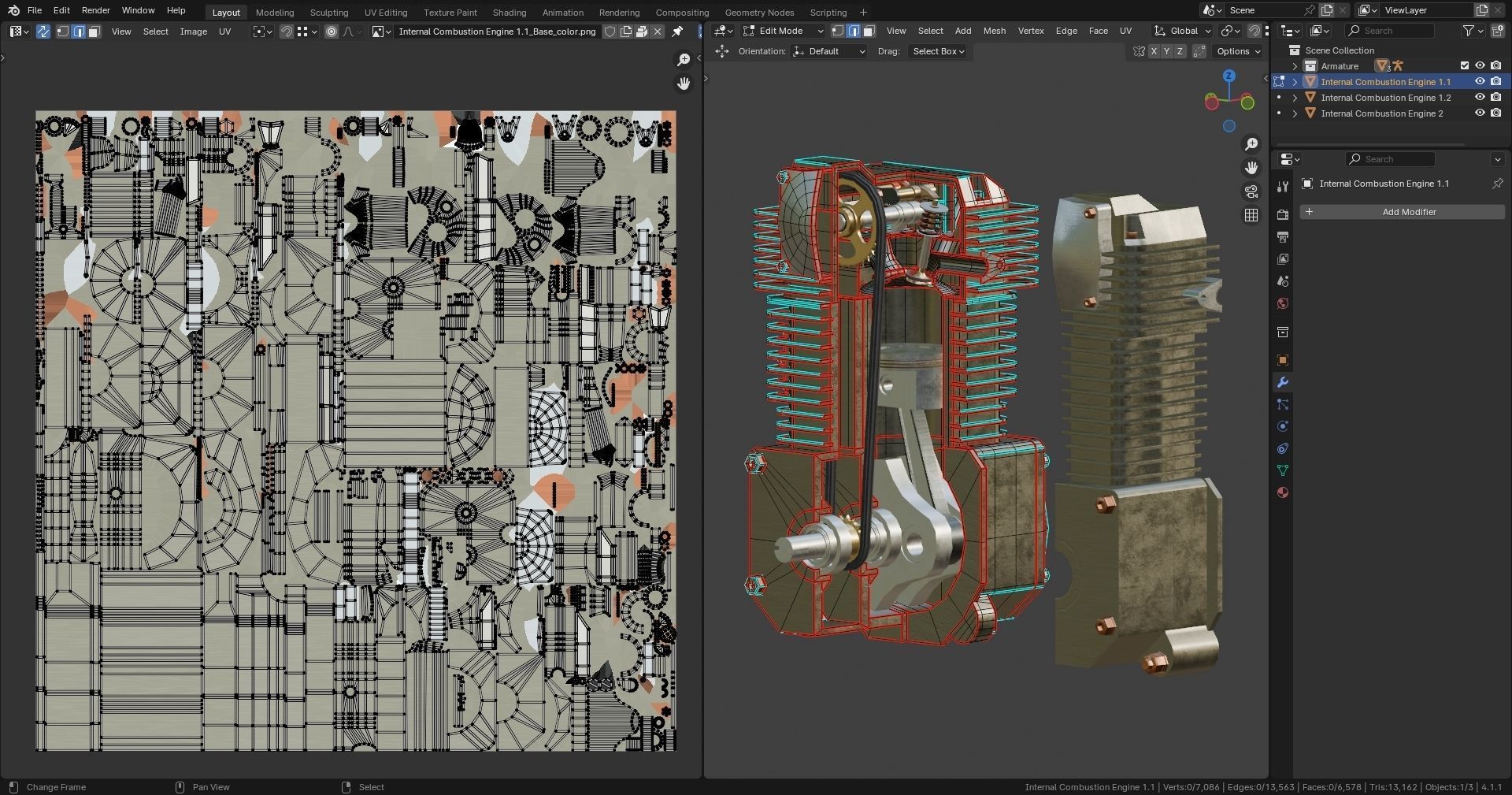Toggle Z axis mirror
Screen dimensions: 1512x795
coord(1180,51)
